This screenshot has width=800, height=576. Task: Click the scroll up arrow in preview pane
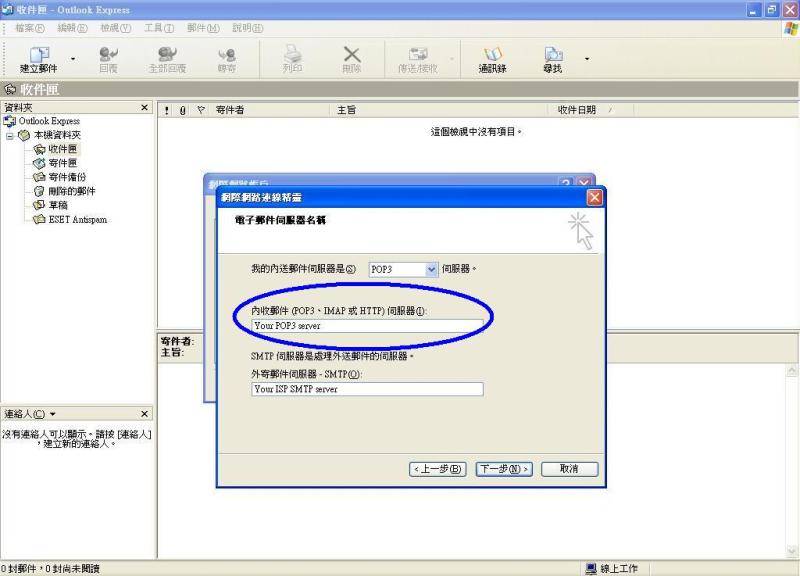pos(792,371)
